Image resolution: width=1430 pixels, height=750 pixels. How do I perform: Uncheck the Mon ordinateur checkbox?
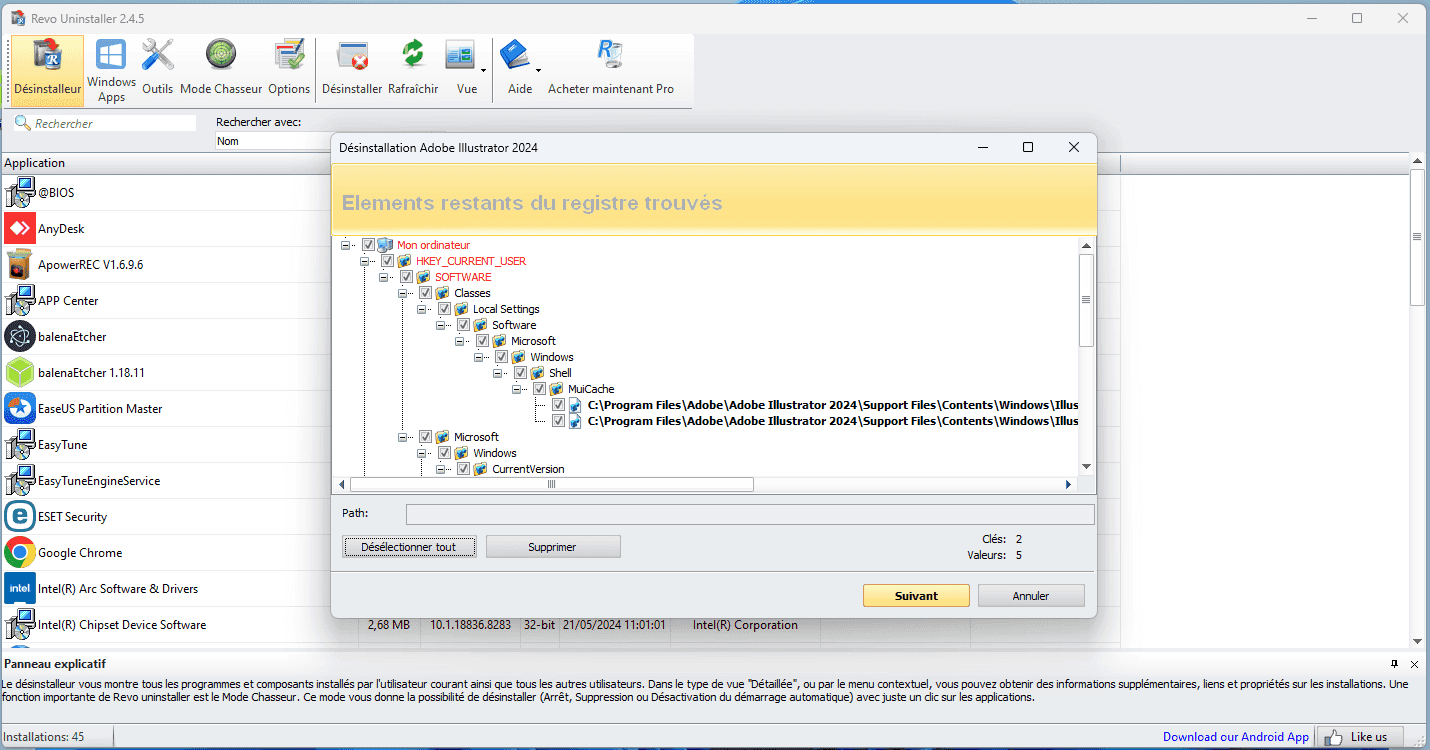coord(368,245)
